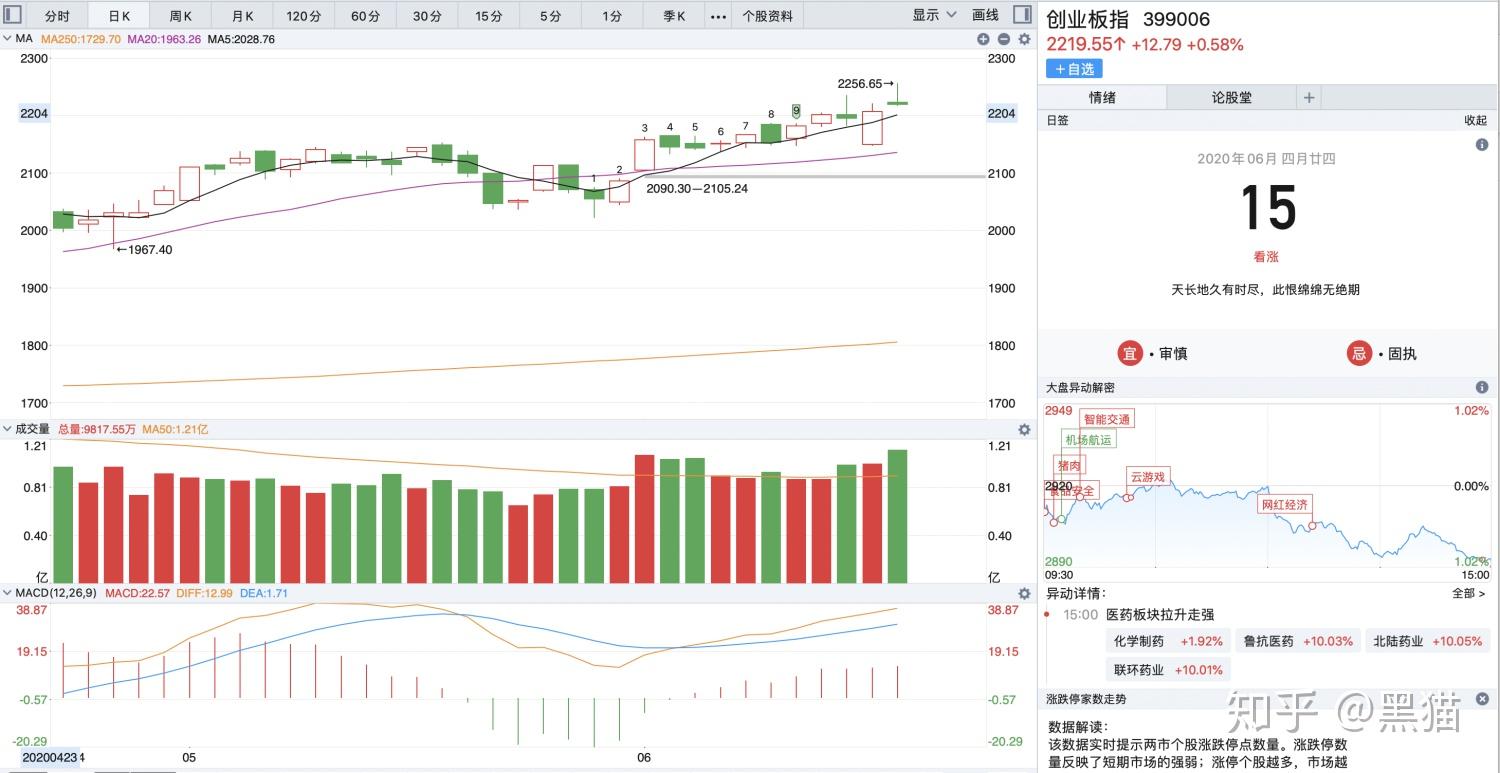Open MACD panel settings gear
This screenshot has width=1500, height=773.
coord(1024,594)
